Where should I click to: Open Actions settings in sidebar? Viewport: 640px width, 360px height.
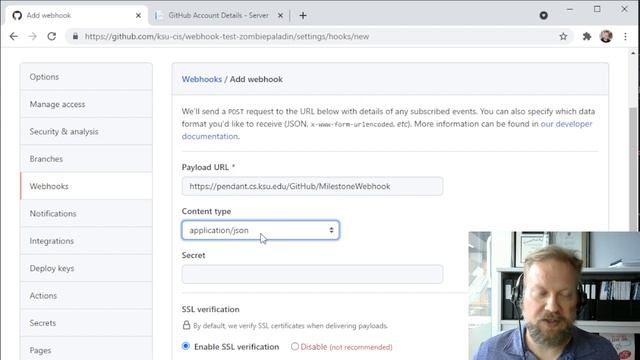[86, 296]
